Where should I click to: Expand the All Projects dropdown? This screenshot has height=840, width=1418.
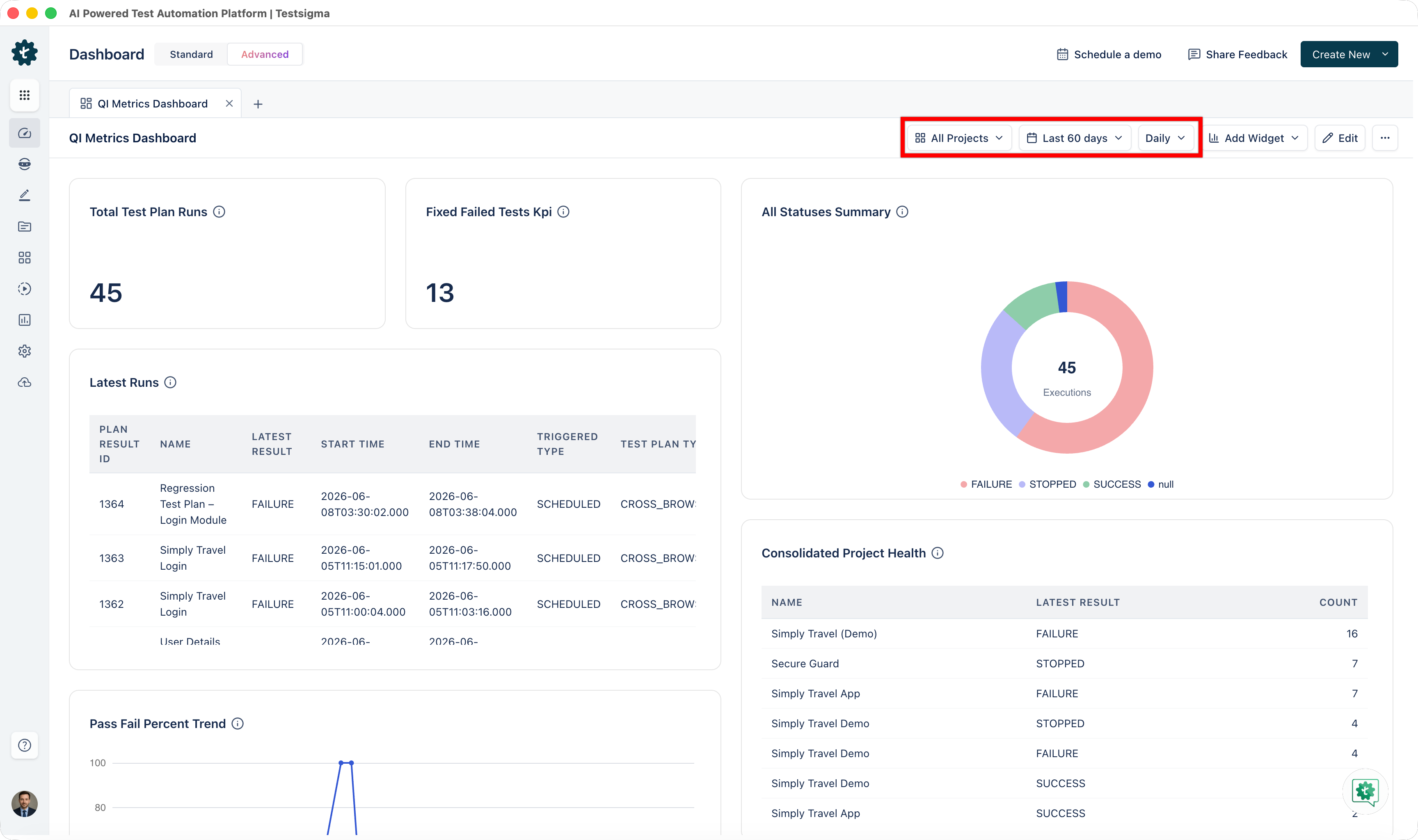(x=959, y=138)
